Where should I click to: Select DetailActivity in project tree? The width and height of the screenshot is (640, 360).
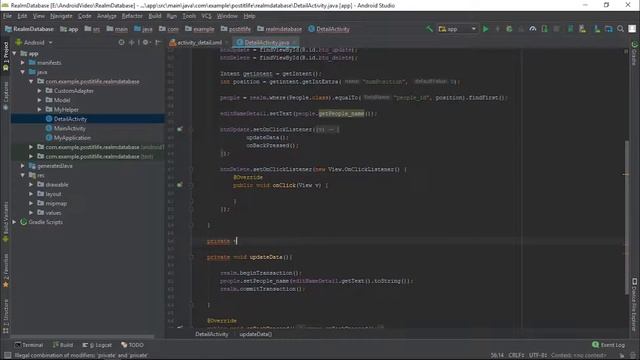pyautogui.click(x=70, y=119)
